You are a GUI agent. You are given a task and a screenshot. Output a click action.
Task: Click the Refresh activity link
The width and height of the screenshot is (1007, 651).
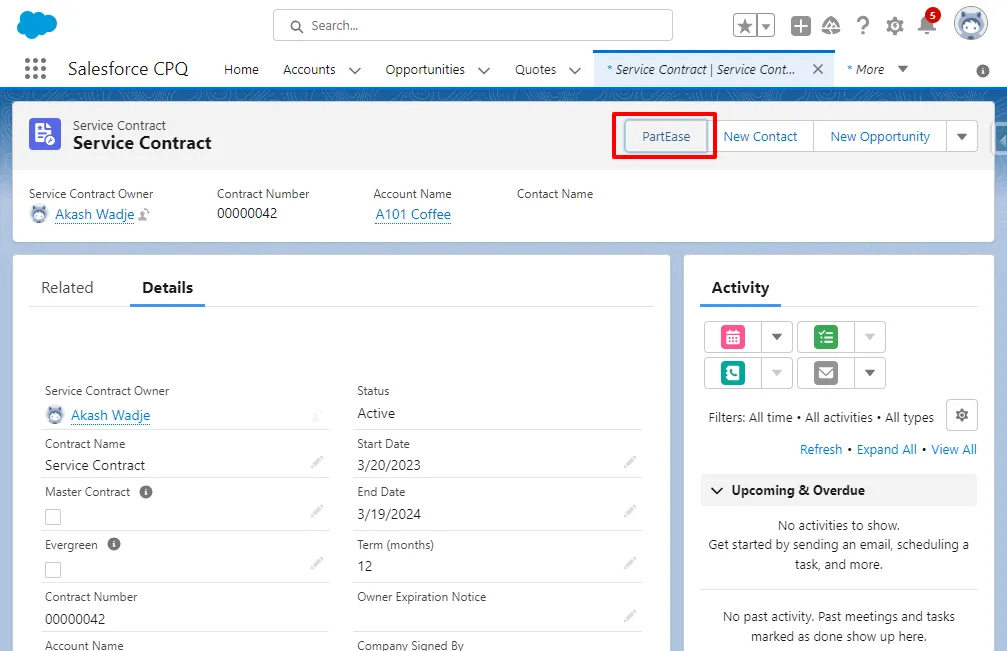coord(821,449)
